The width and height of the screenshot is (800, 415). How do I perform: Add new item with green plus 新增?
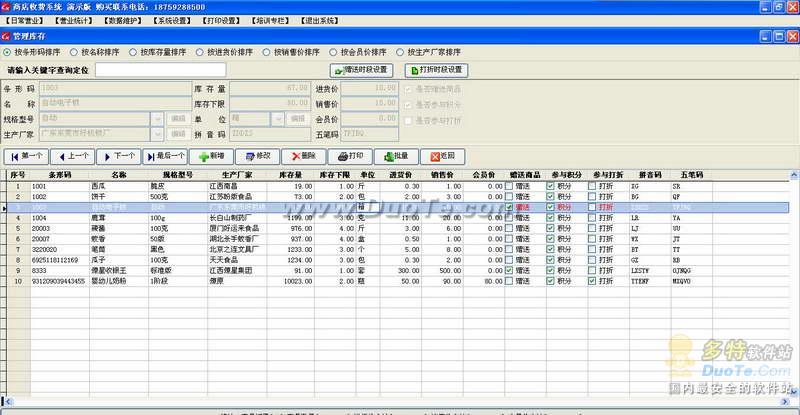tap(211, 157)
